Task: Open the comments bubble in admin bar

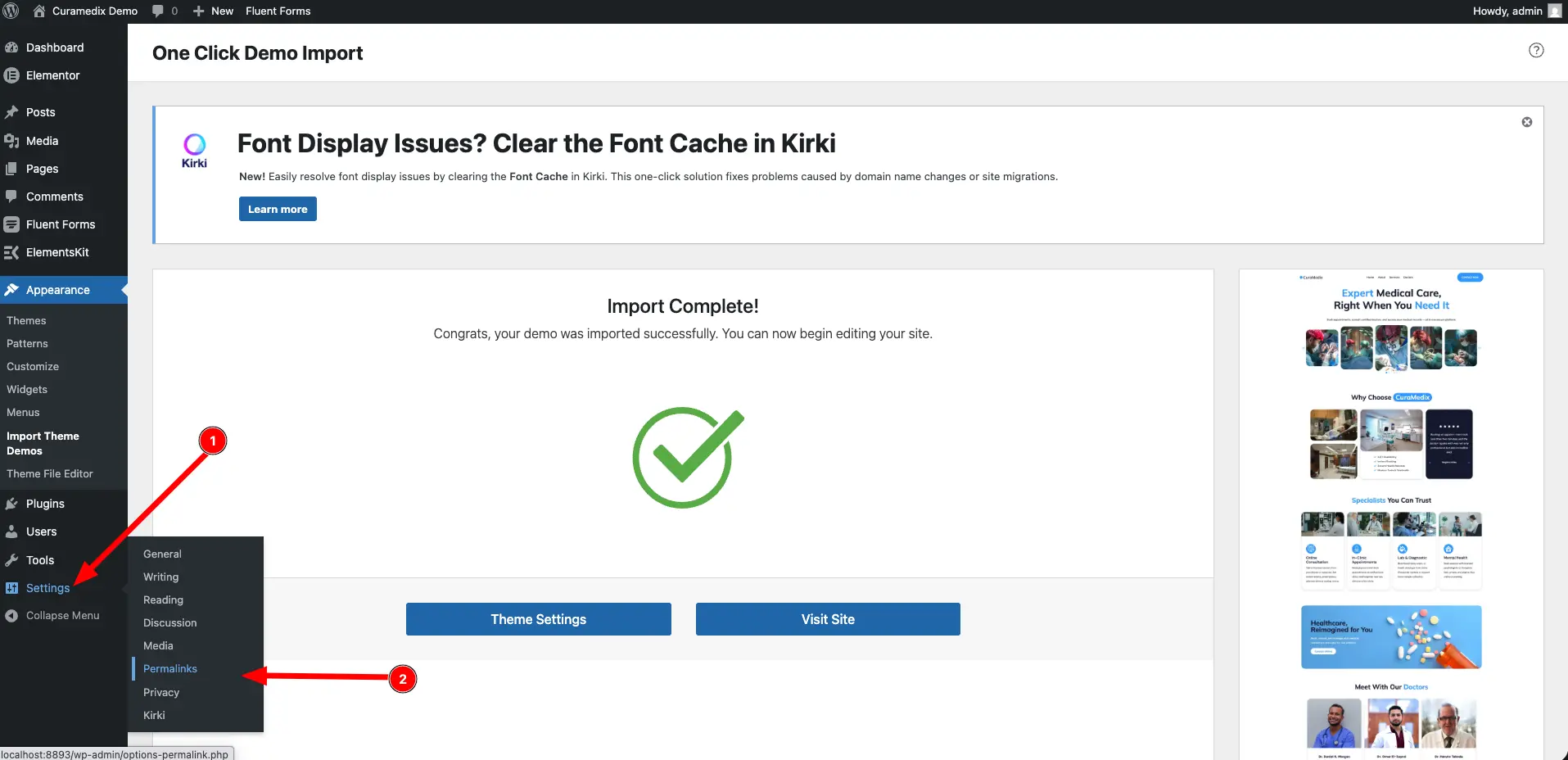Action: 164,11
